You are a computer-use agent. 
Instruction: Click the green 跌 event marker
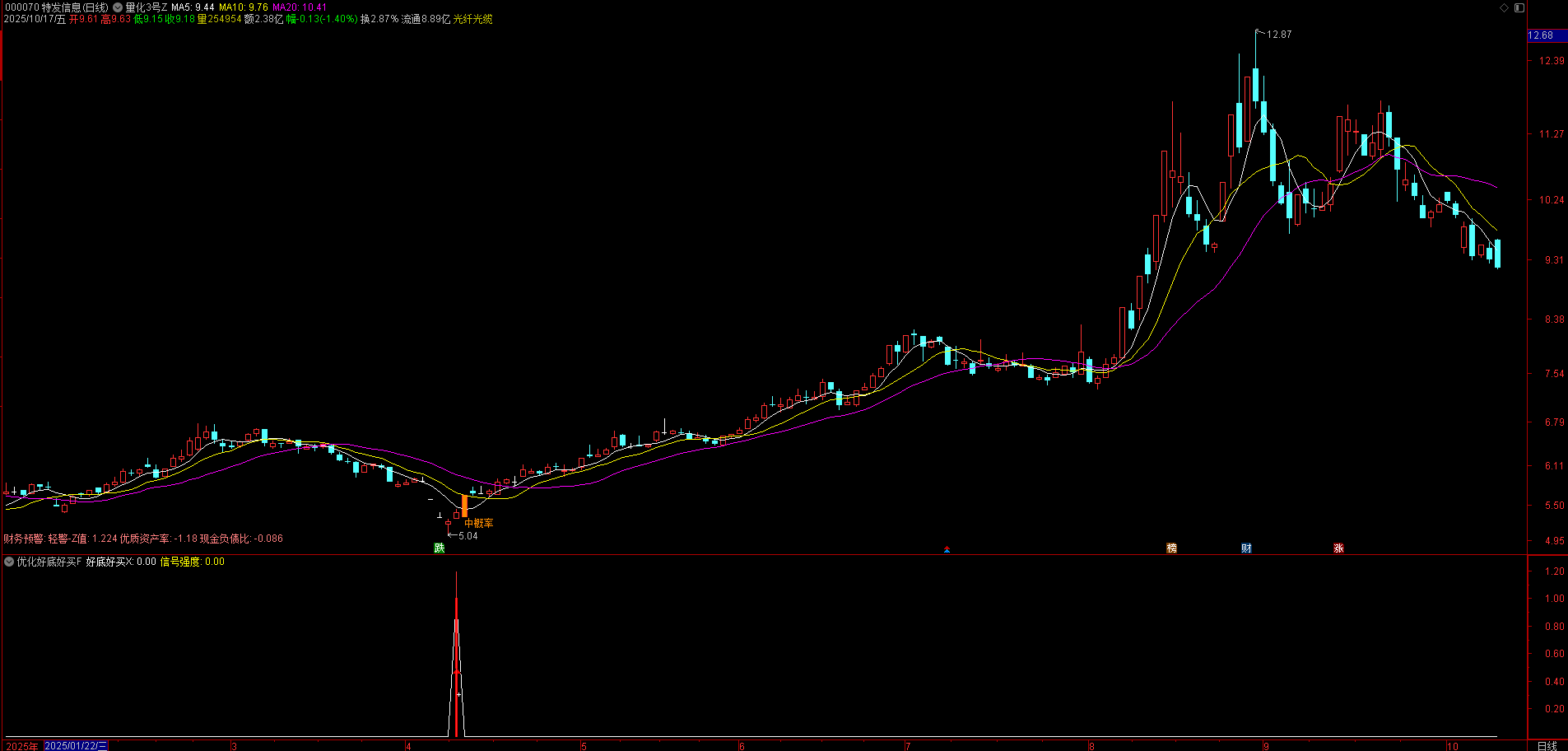(x=440, y=548)
